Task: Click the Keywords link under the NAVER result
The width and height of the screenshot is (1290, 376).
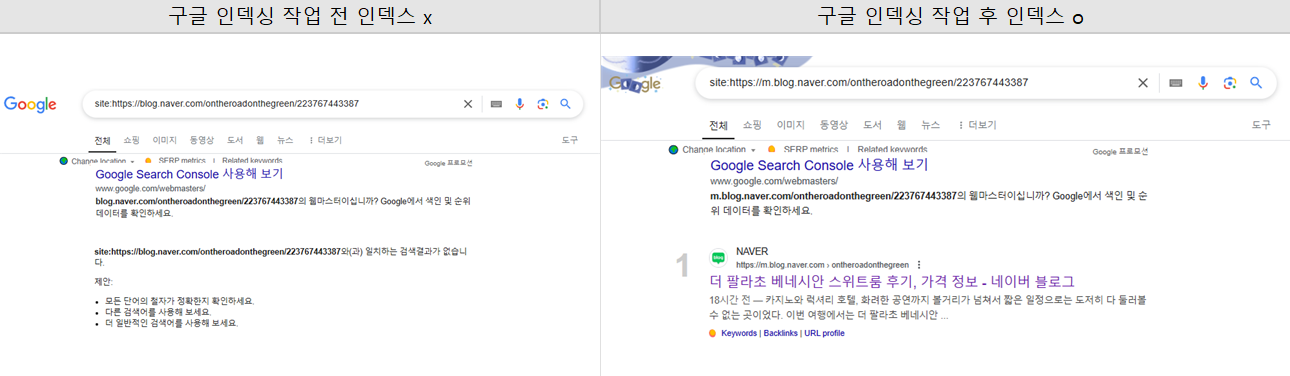Action: [739, 333]
